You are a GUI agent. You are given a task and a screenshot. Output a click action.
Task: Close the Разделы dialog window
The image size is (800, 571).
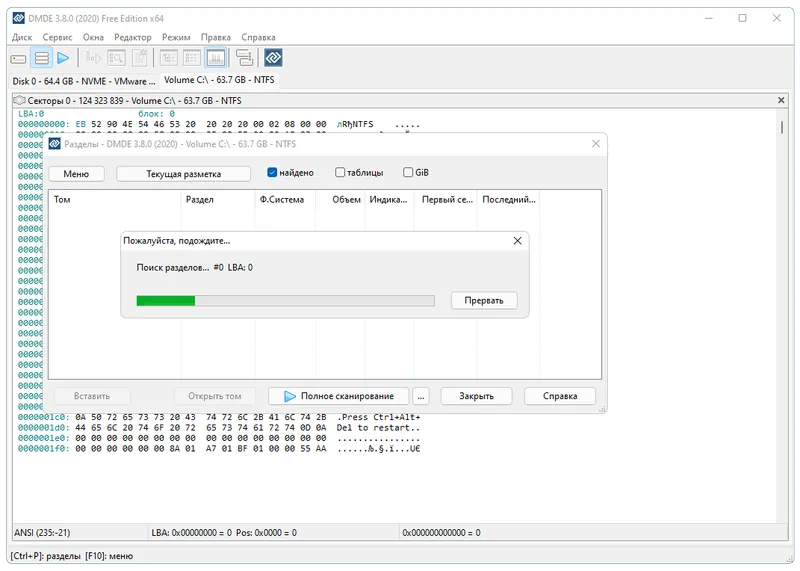click(x=595, y=144)
